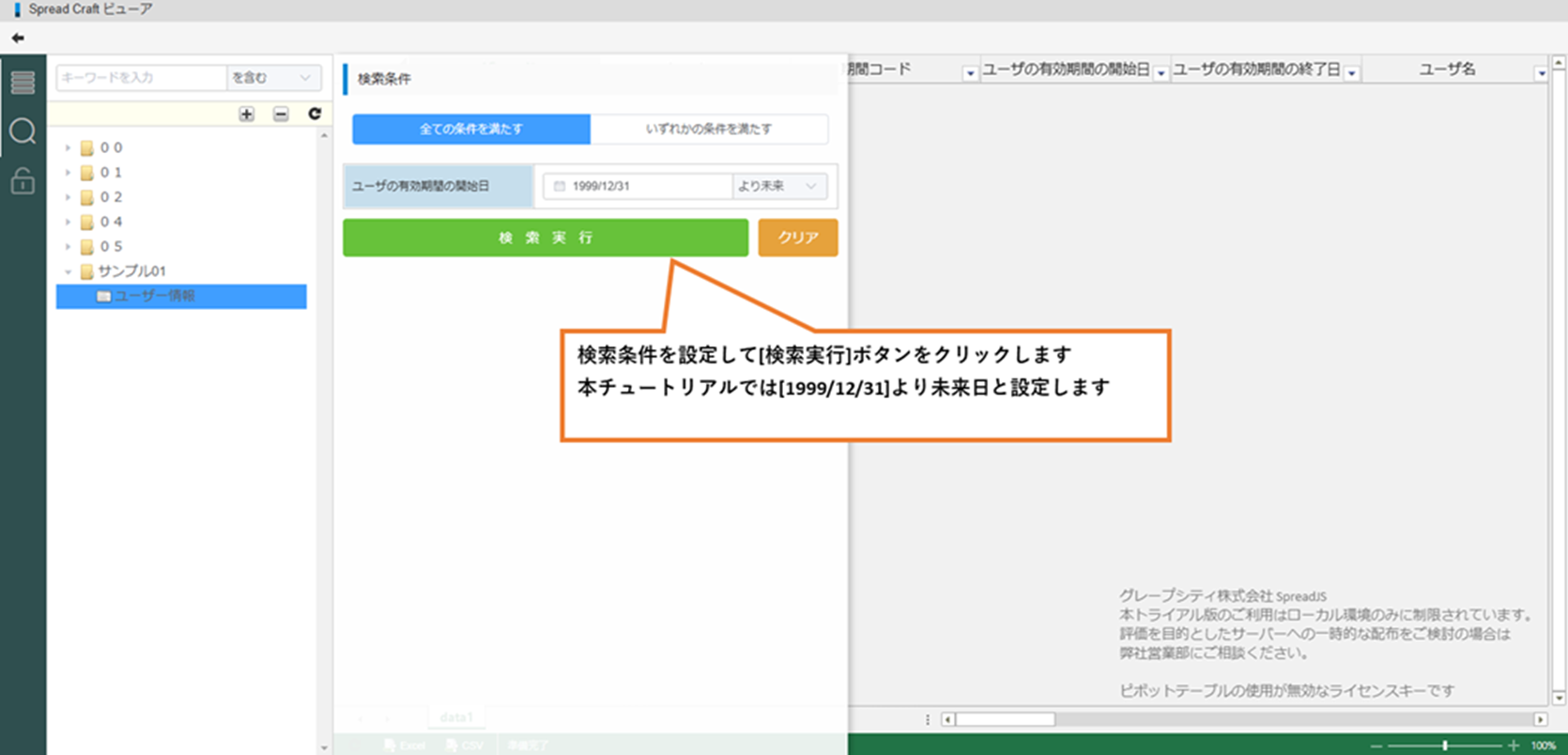Open the list menu sidebar icon

click(23, 83)
